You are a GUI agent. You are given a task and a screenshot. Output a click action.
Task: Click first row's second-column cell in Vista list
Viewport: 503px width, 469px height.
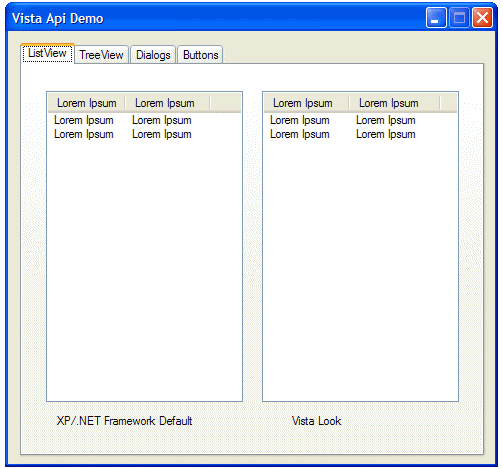[x=386, y=120]
